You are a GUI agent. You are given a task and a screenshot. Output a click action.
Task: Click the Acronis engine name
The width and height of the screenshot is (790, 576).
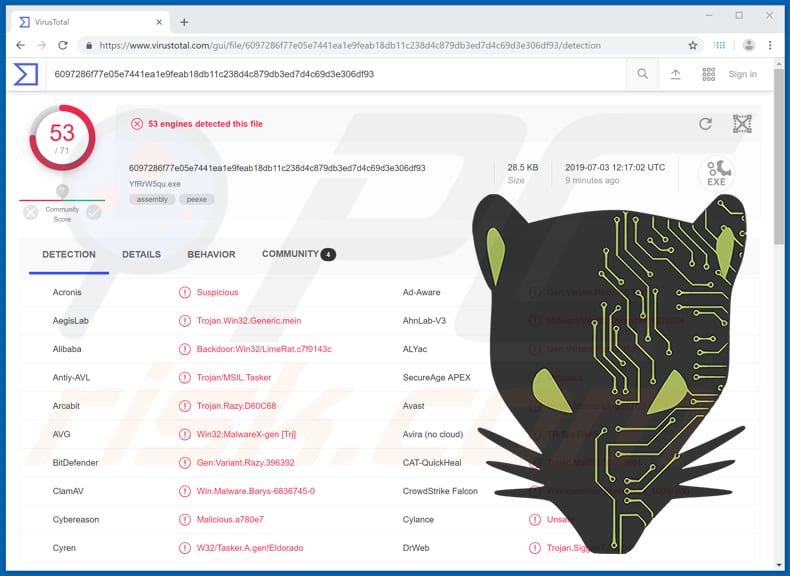point(67,292)
